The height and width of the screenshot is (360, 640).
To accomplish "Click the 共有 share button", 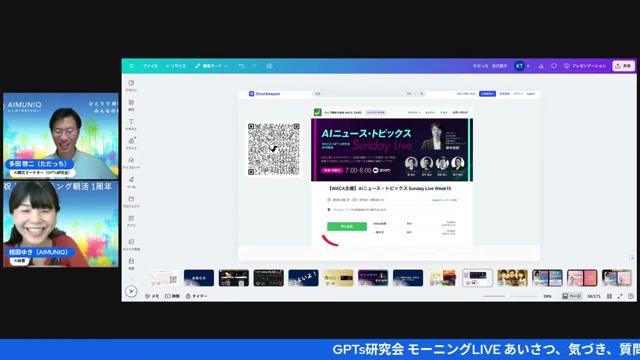I will [623, 66].
